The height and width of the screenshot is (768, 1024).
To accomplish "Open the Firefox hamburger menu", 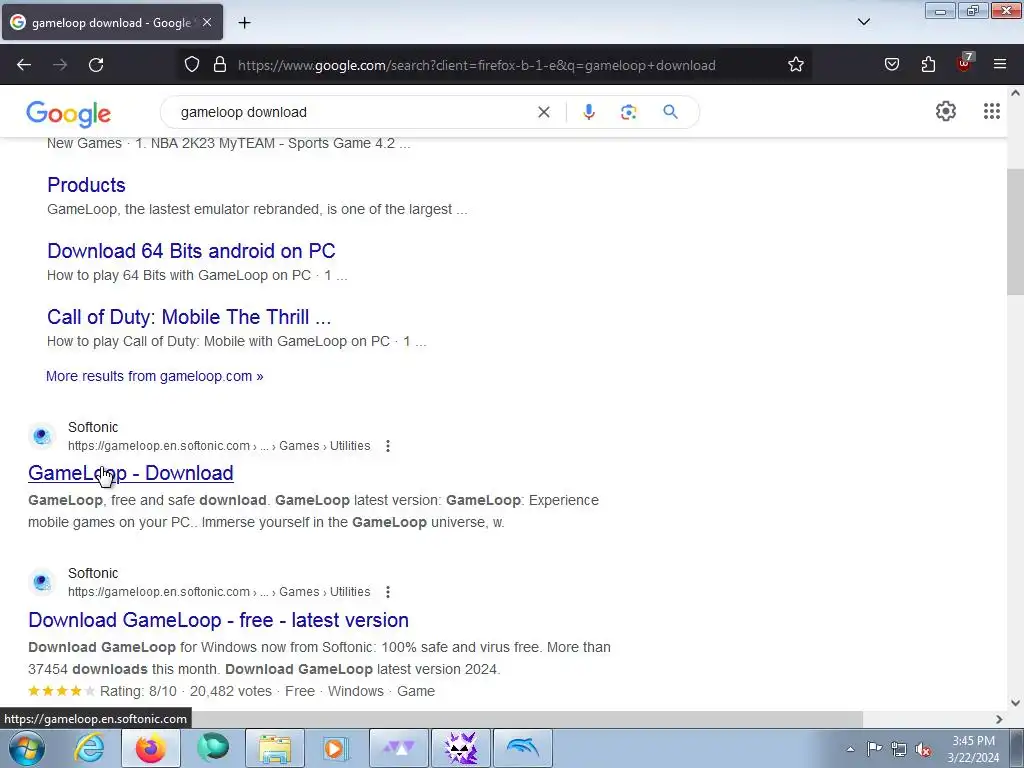I will (x=1000, y=64).
